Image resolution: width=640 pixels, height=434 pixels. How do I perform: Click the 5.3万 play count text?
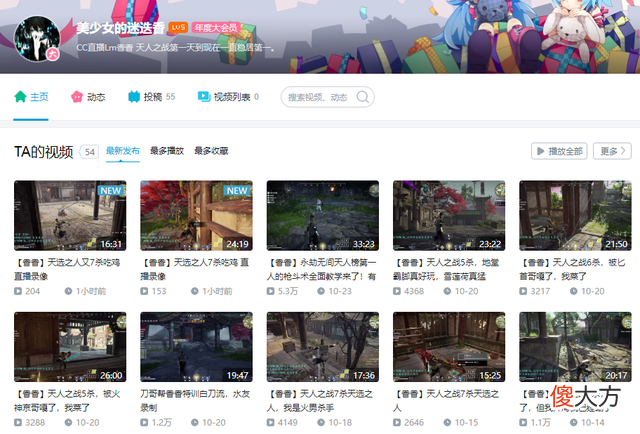(x=288, y=291)
